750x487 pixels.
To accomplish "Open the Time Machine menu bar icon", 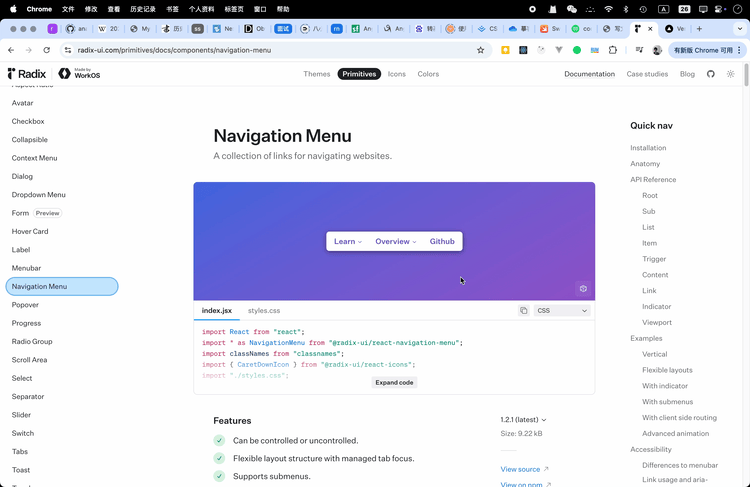I will click(643, 9).
